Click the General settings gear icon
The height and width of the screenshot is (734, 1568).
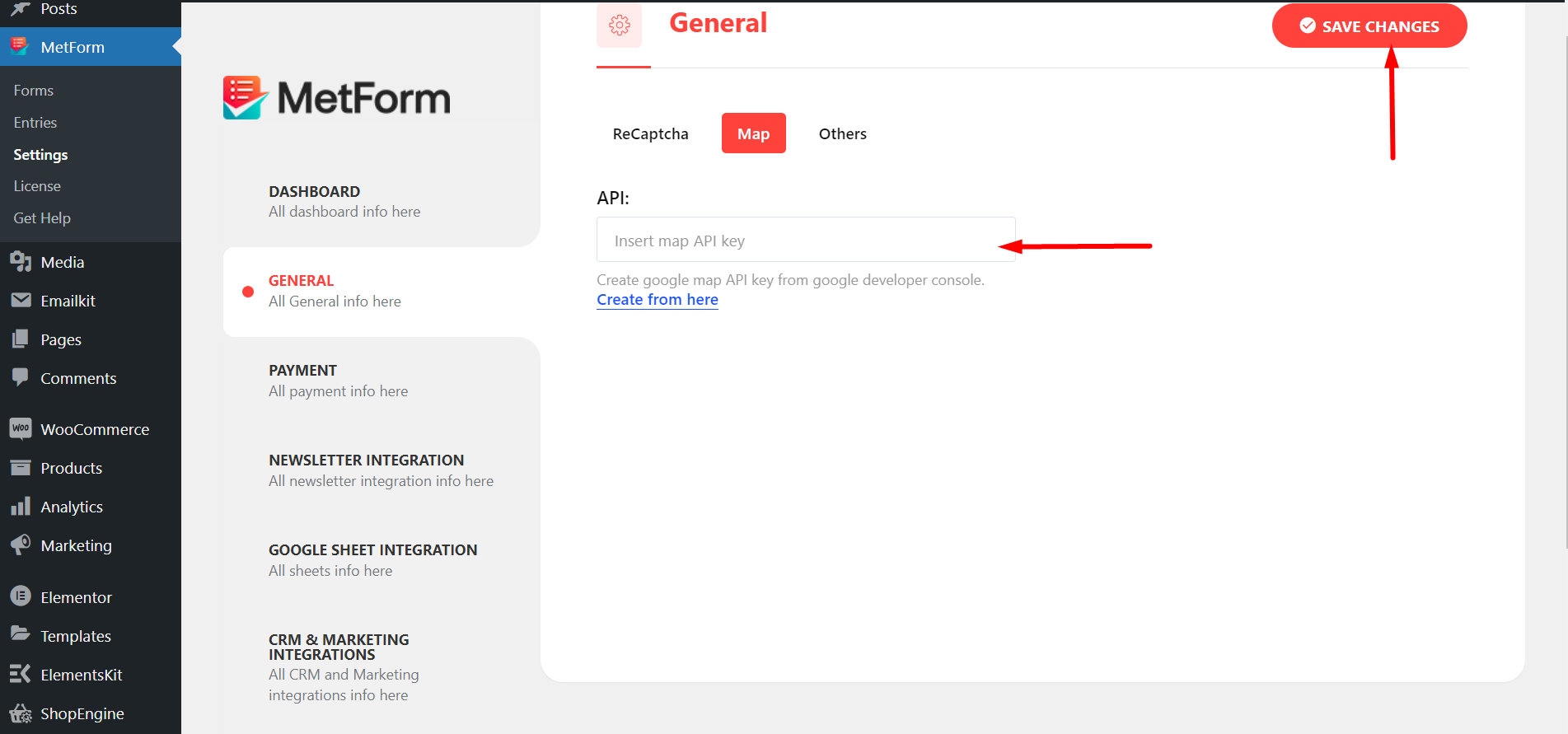click(620, 26)
